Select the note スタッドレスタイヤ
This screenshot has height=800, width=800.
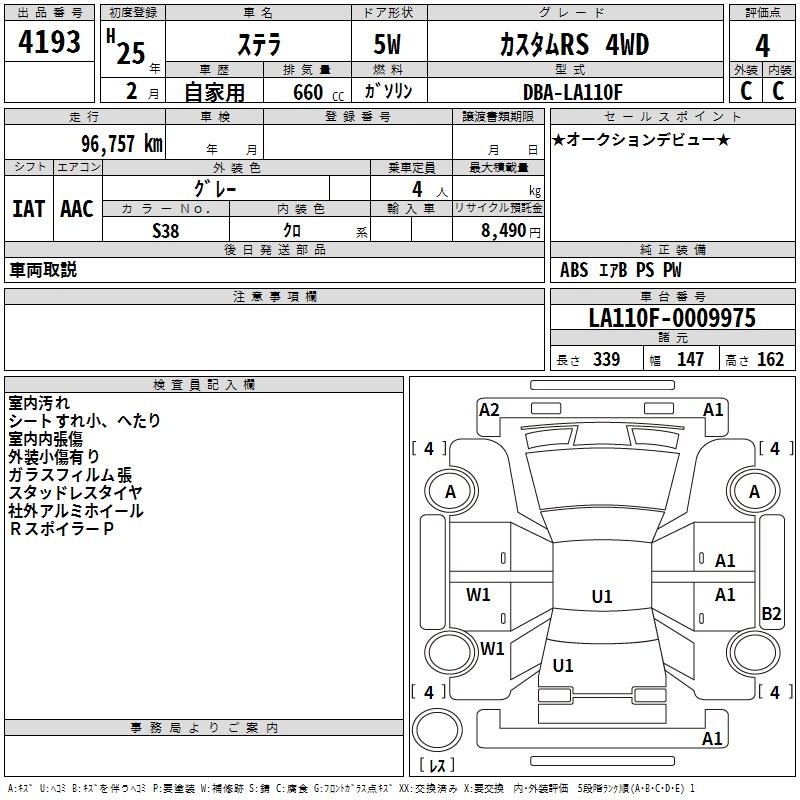[x=76, y=493]
